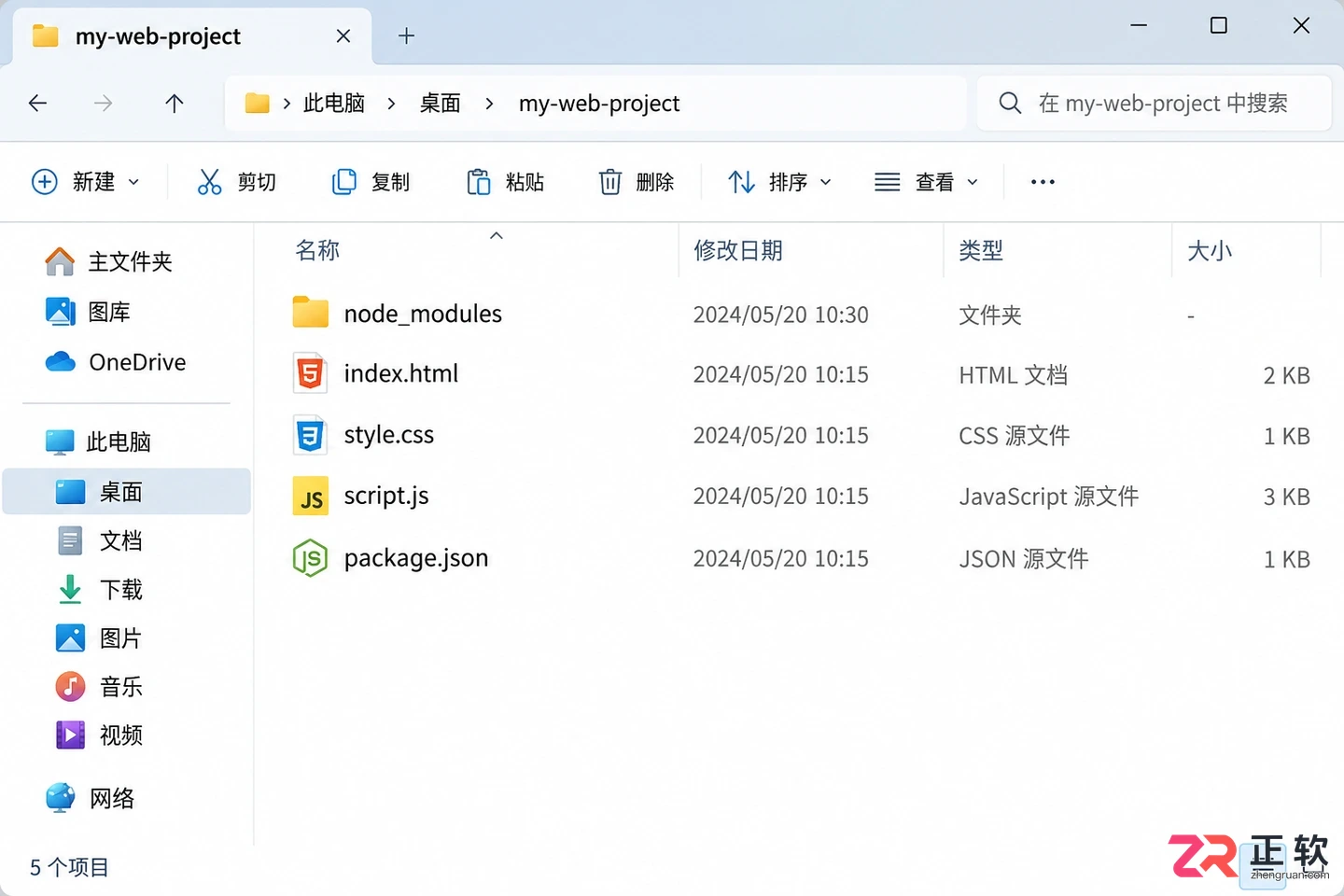This screenshot has height=896, width=1344.
Task: Select the Node.js icon of package.json
Action: pos(310,558)
